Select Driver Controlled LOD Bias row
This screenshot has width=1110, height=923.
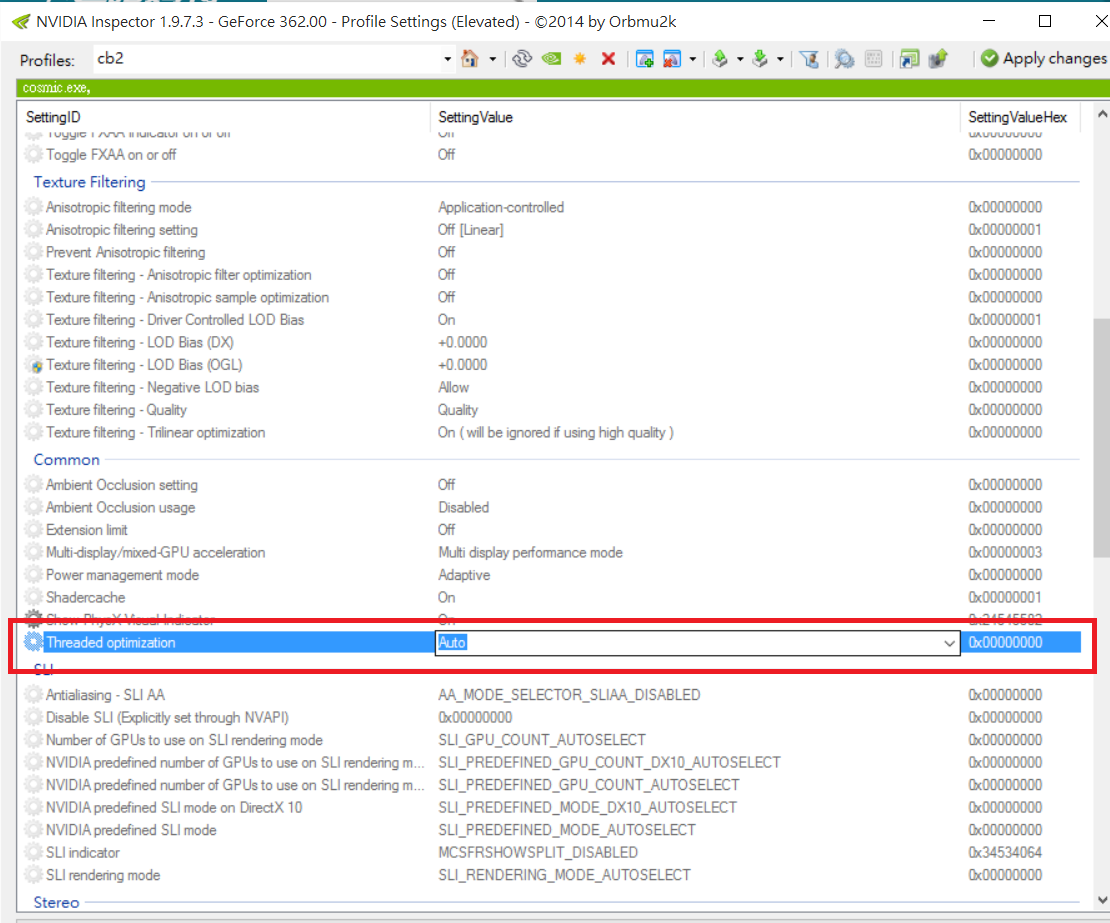pyautogui.click(x=551, y=320)
